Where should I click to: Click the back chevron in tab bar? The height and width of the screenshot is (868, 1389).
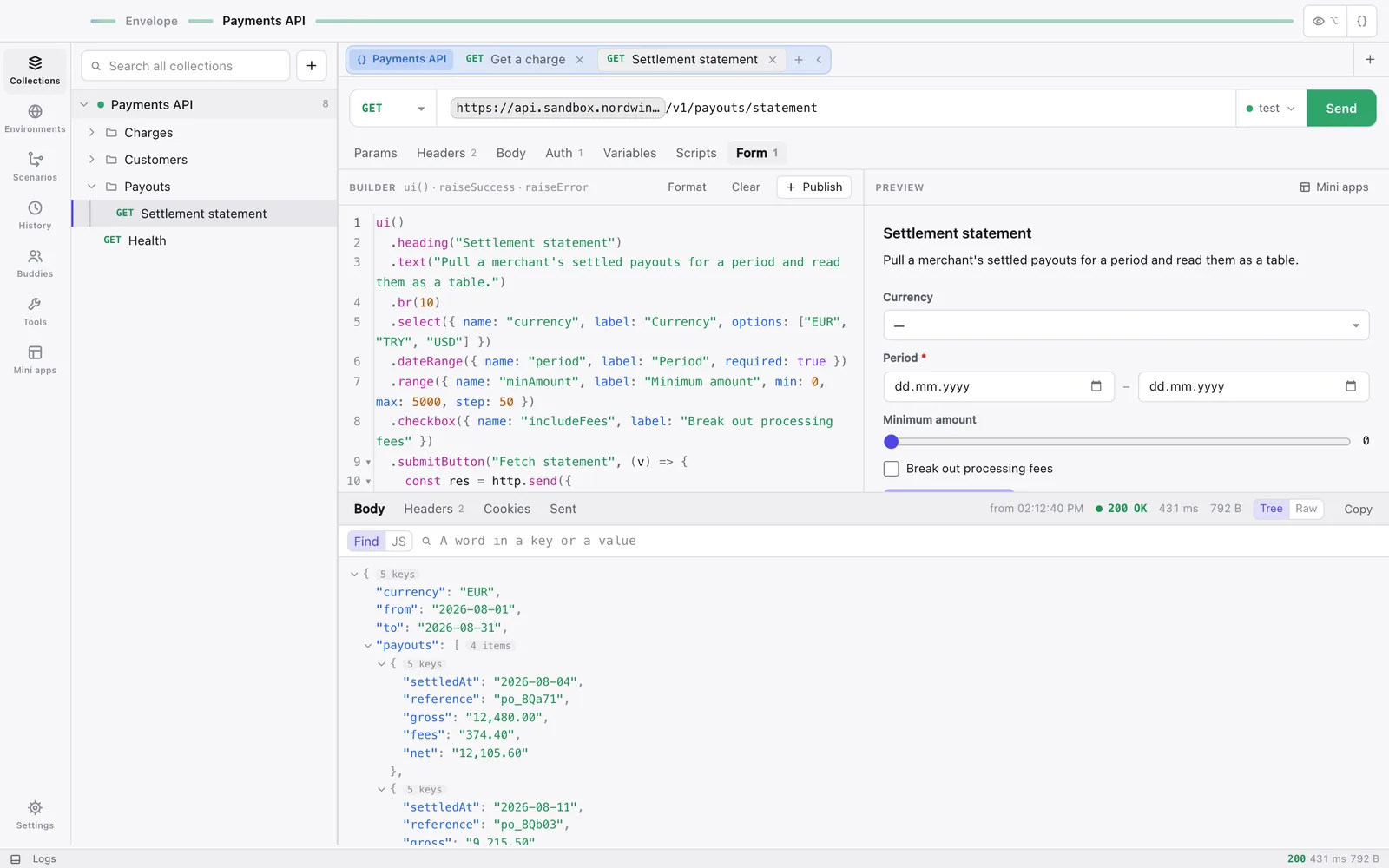coord(819,60)
